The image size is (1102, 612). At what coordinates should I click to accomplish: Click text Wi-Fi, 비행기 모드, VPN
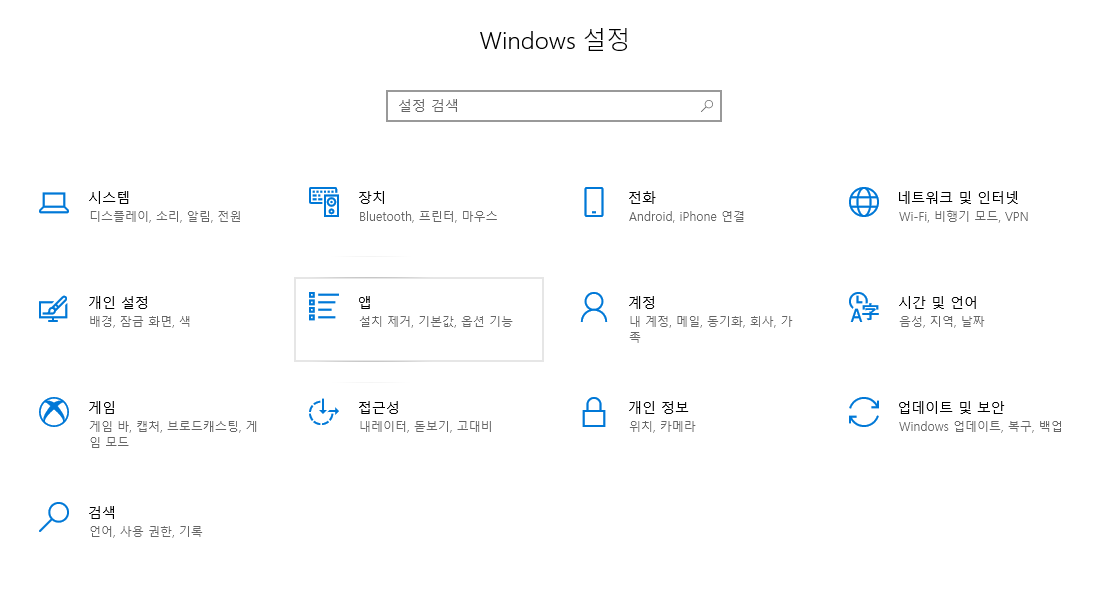[x=964, y=216]
